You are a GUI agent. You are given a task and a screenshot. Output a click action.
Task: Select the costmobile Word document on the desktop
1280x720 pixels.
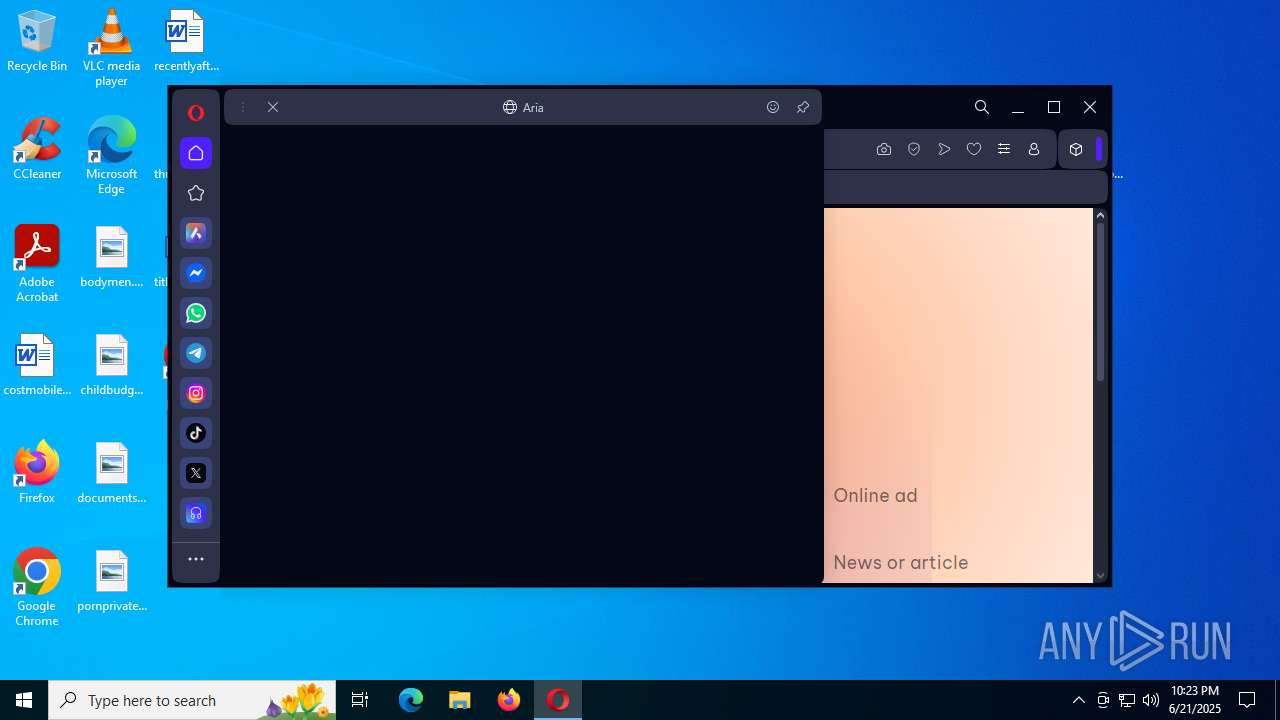pyautogui.click(x=37, y=365)
